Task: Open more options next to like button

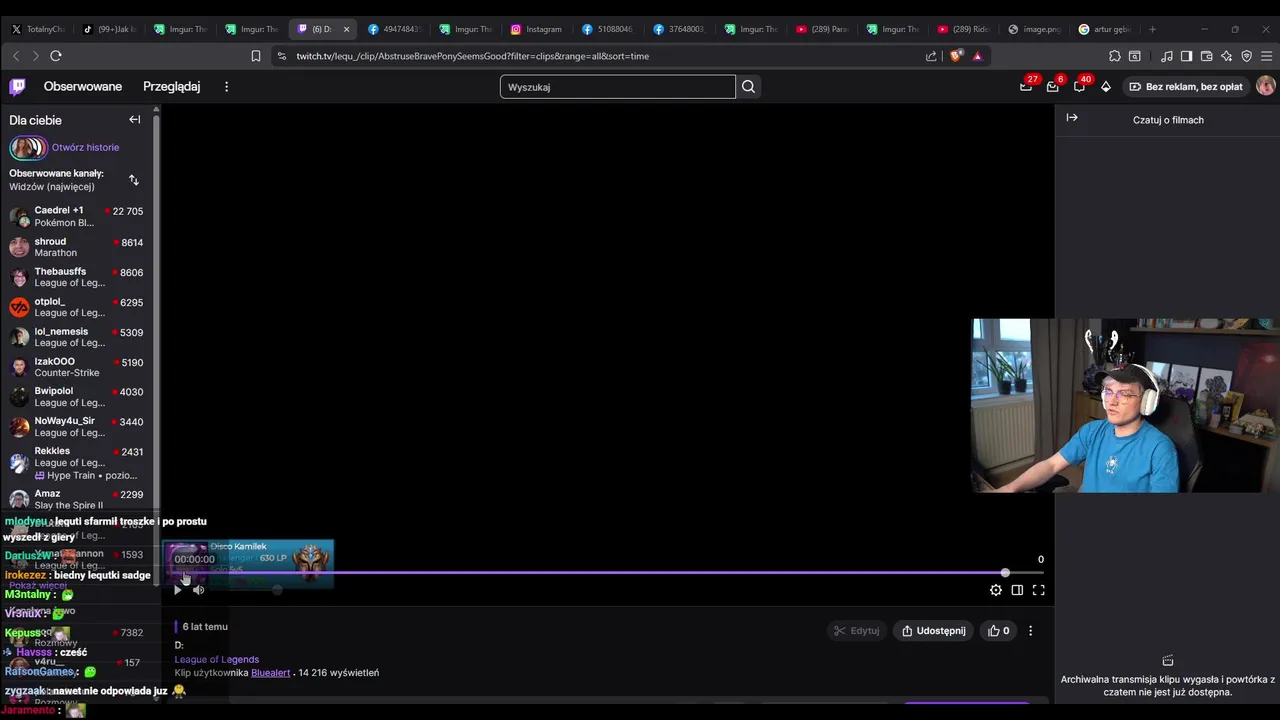Action: (x=1030, y=631)
